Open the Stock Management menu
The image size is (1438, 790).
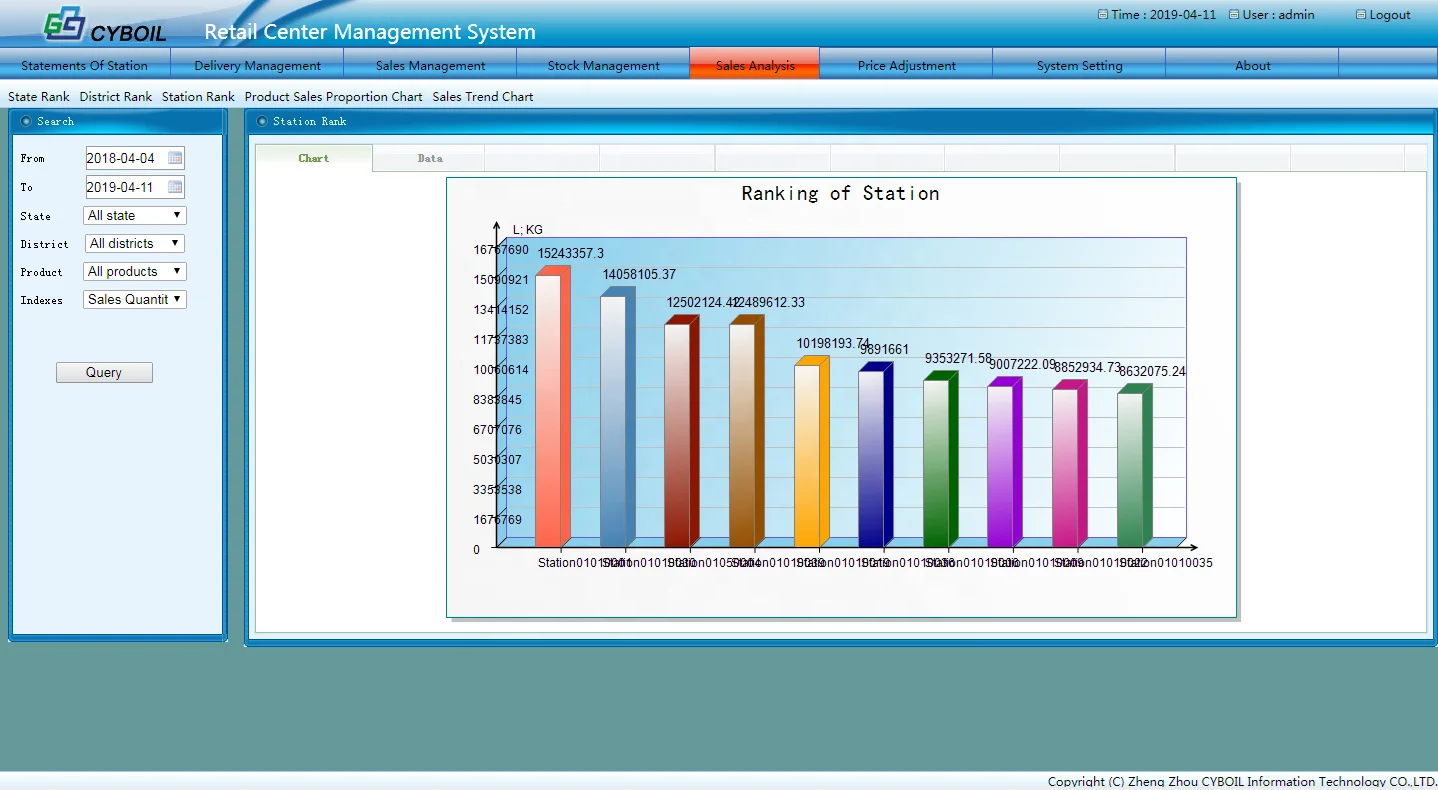(603, 66)
